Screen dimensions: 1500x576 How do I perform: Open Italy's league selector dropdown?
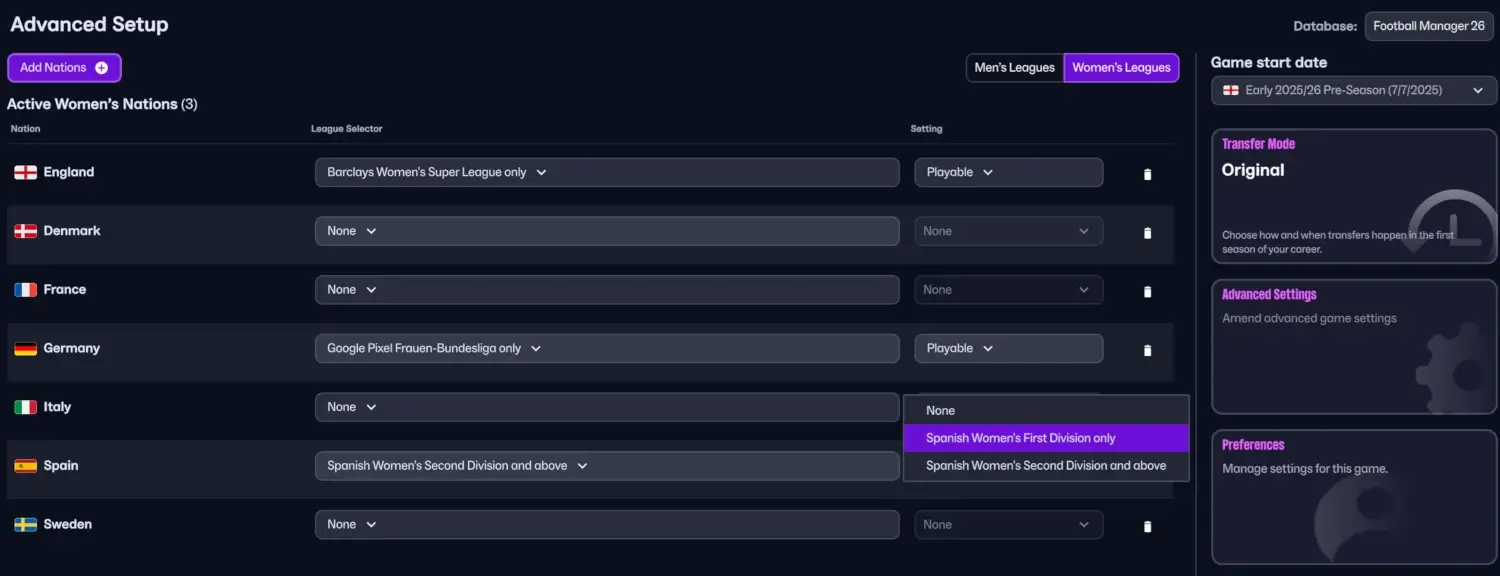[x=607, y=407]
